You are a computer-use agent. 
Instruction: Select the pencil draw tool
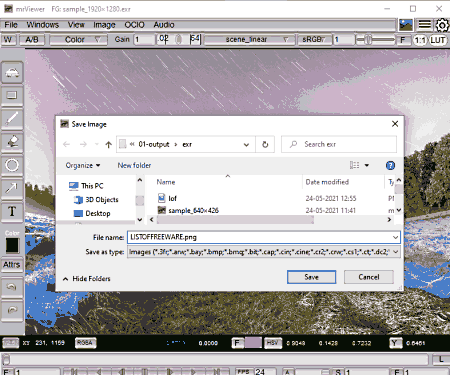click(12, 118)
